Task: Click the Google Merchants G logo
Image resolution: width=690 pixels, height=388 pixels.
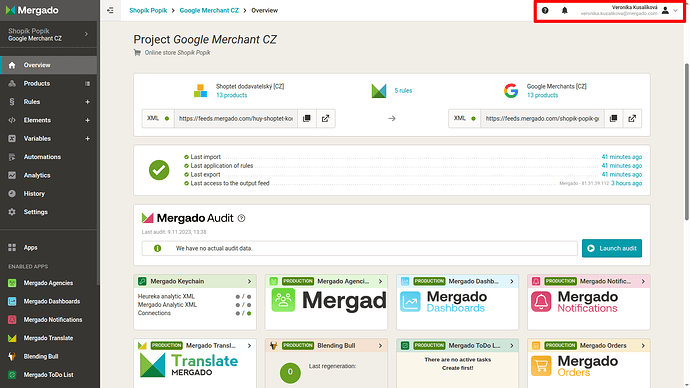Action: pyautogui.click(x=511, y=91)
